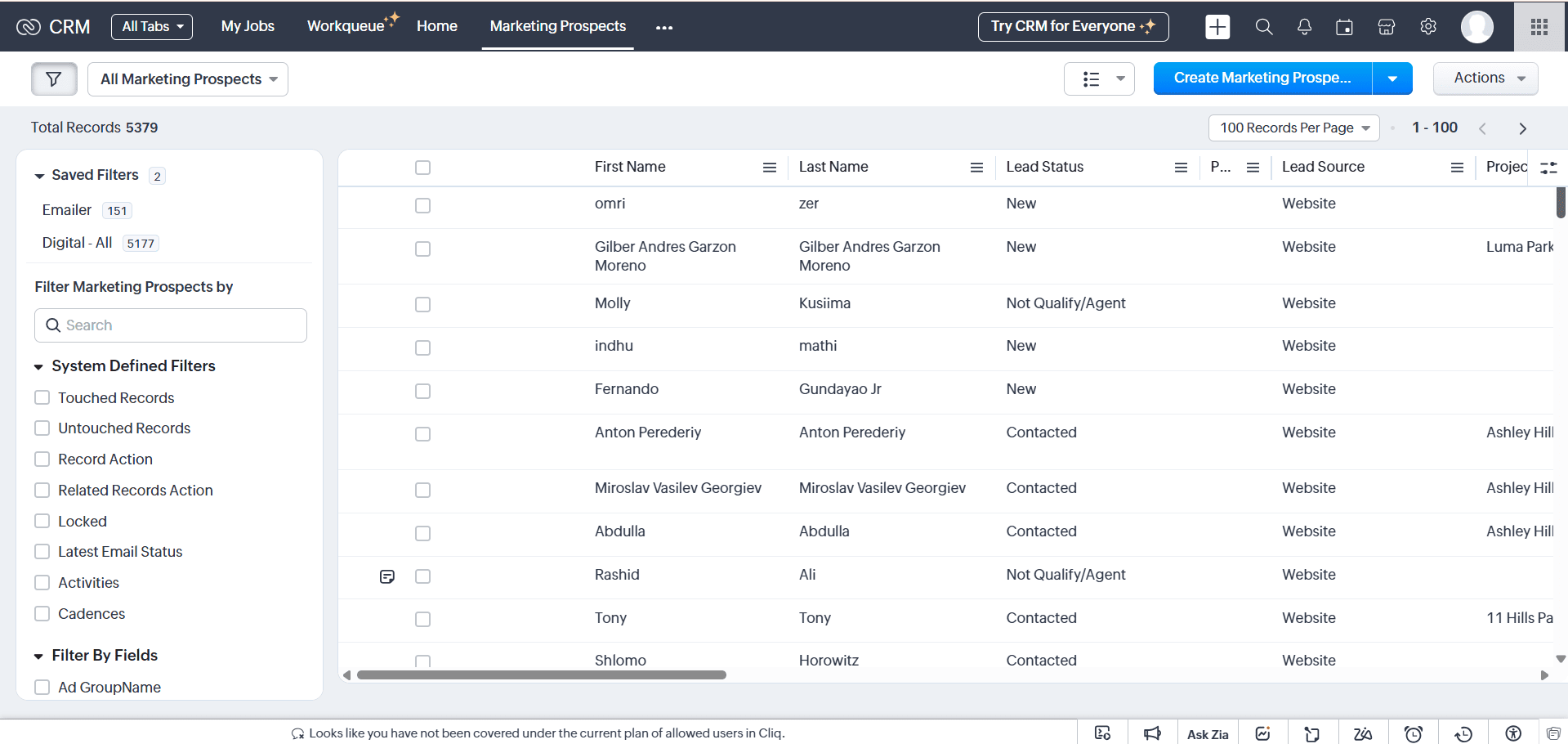The height and width of the screenshot is (744, 1568).
Task: Click the search magnifier in top bar
Action: click(x=1263, y=27)
